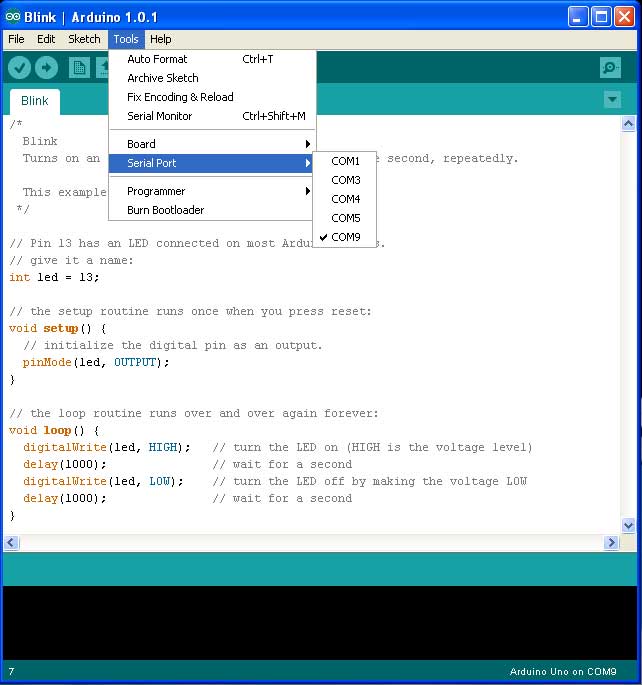Click the vertical scrollbar down arrow

(x=628, y=526)
